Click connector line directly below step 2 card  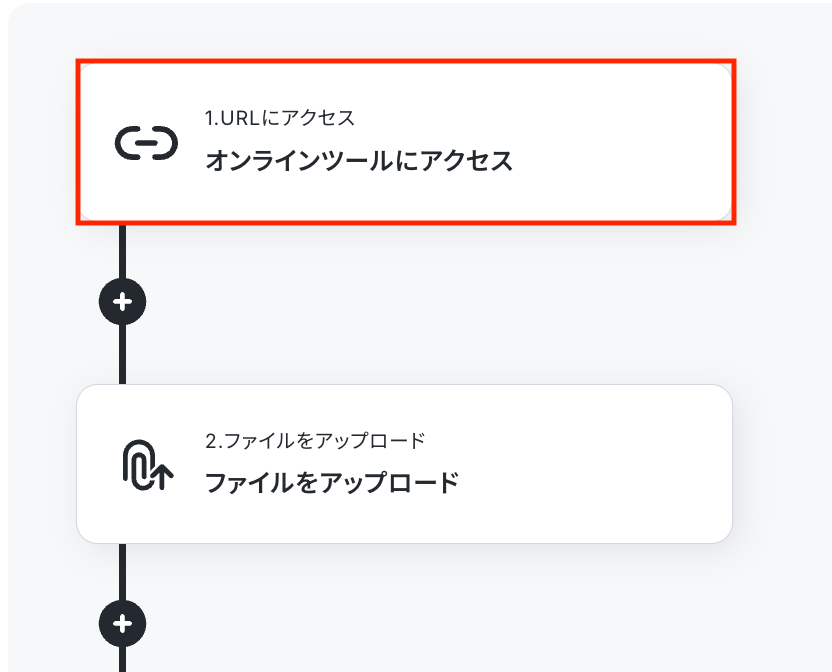click(x=123, y=572)
